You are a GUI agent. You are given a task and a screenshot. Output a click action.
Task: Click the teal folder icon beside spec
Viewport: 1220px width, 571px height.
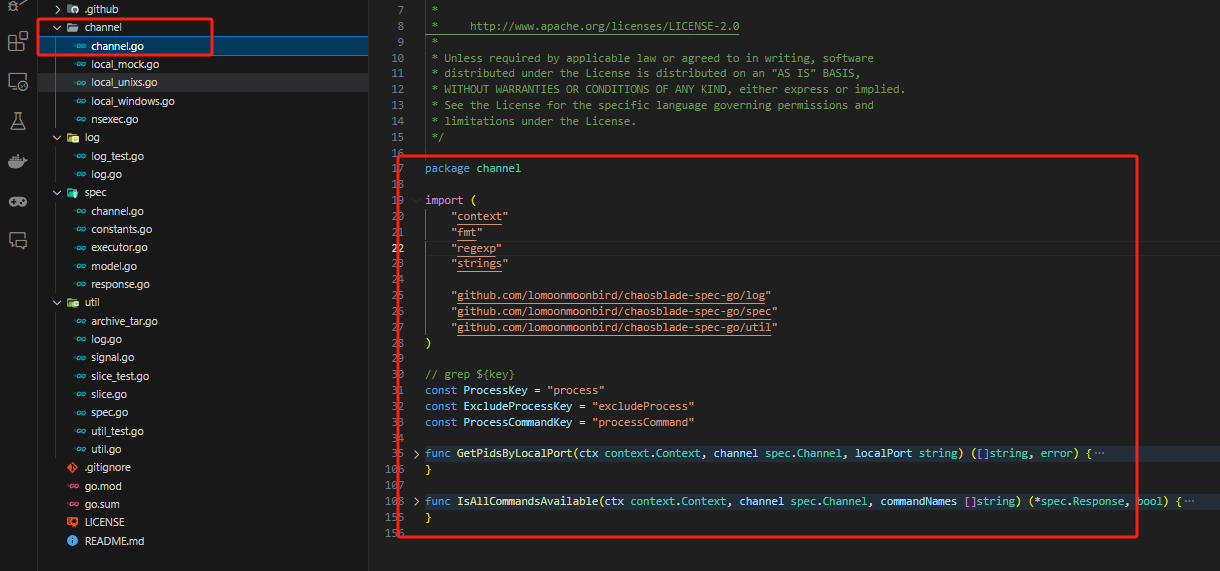point(73,192)
